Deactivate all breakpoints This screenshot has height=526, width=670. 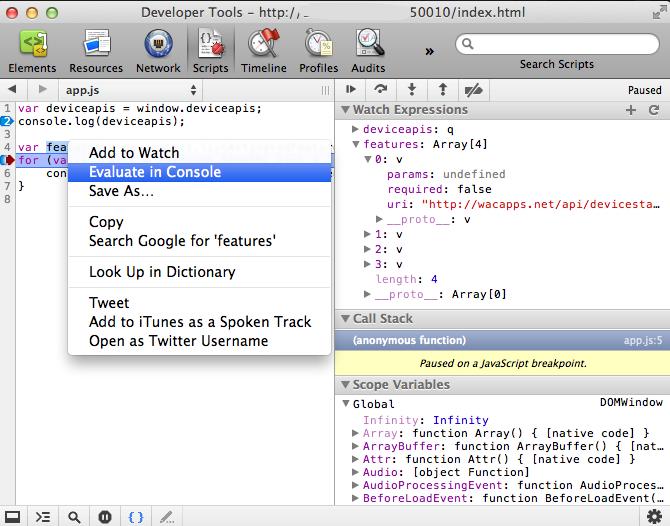tap(473, 90)
